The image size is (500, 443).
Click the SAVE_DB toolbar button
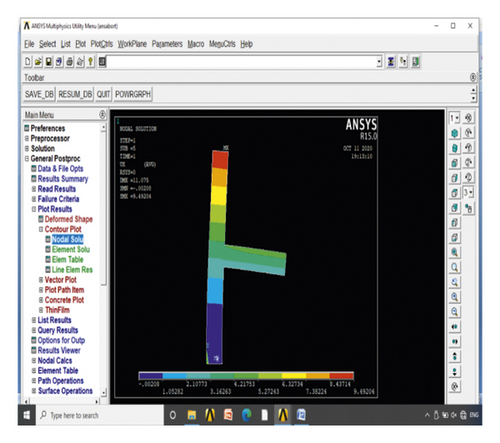[39, 94]
